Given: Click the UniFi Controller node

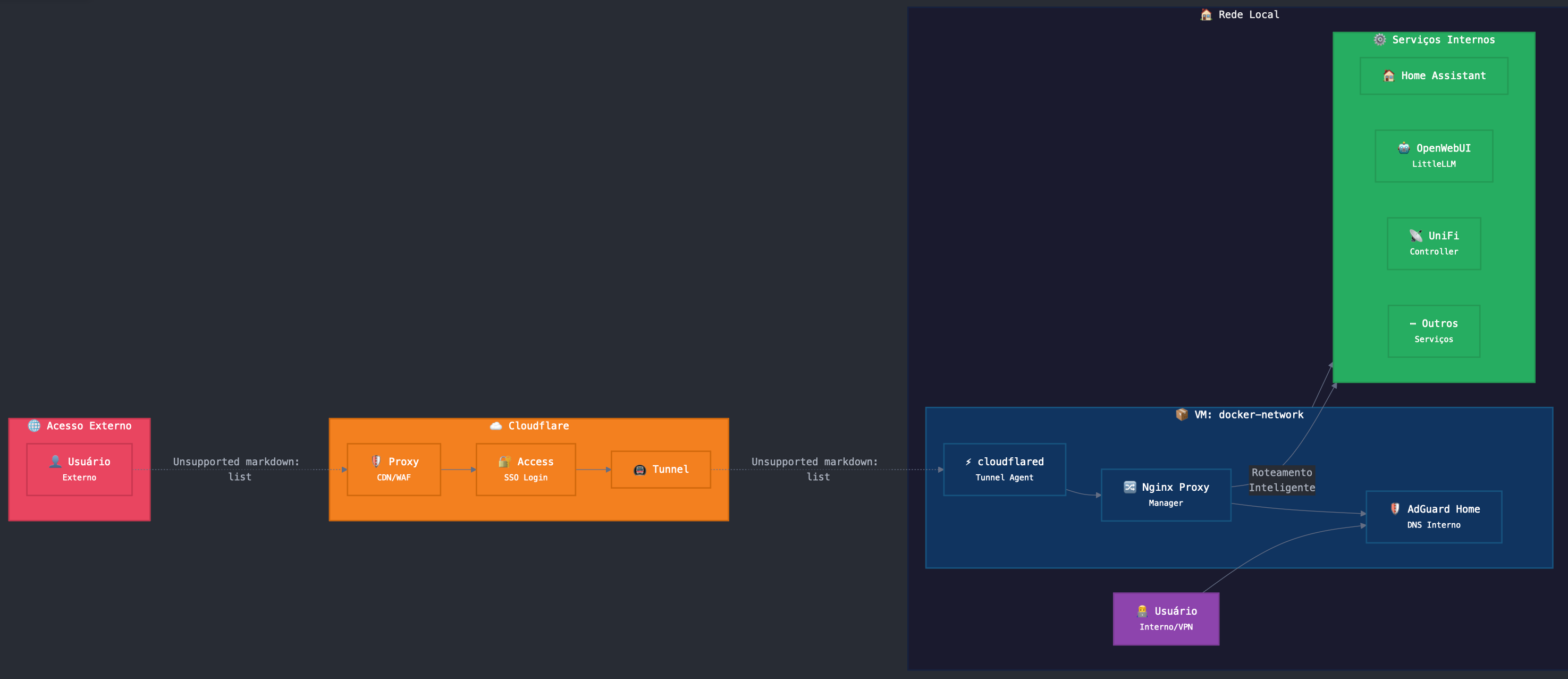Looking at the screenshot, I should pos(1434,244).
